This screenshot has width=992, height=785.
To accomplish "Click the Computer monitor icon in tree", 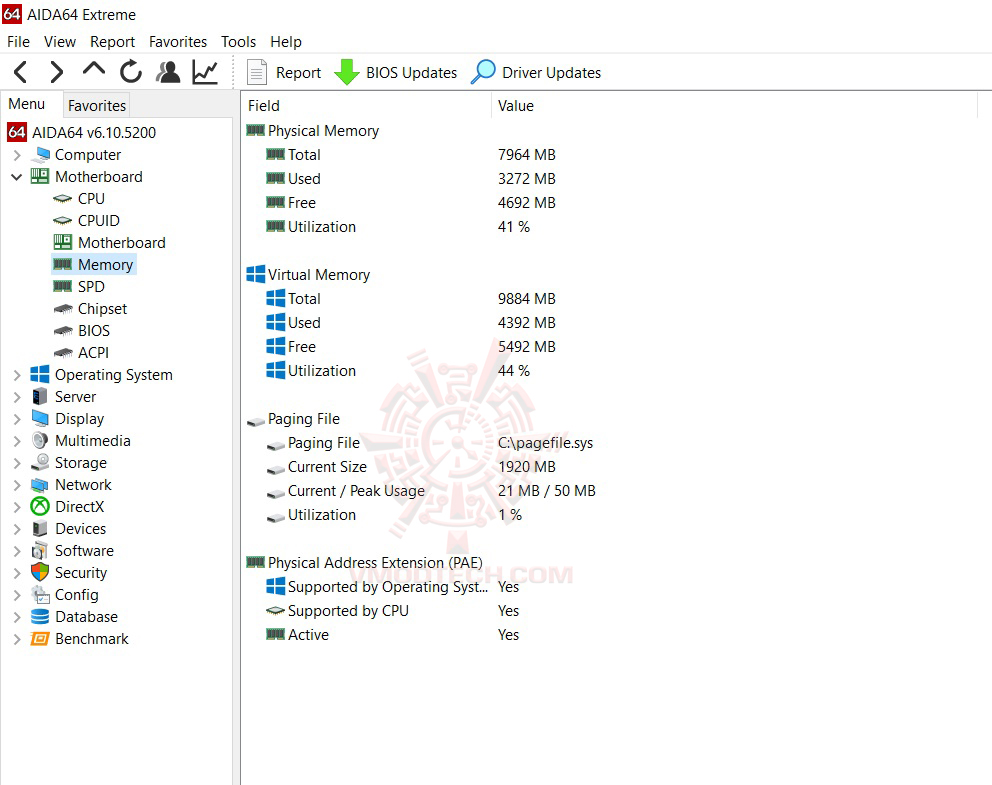I will (x=42, y=154).
